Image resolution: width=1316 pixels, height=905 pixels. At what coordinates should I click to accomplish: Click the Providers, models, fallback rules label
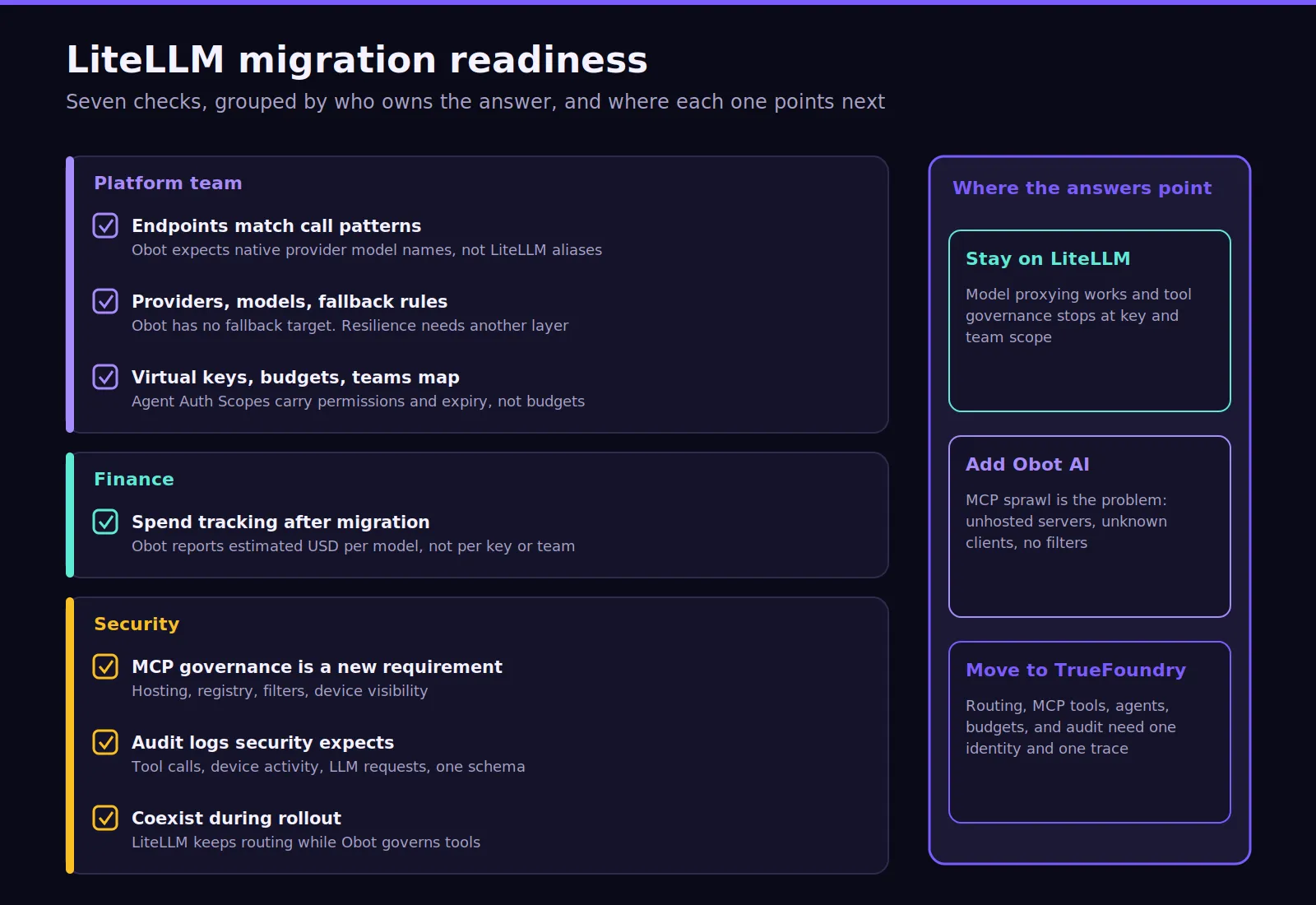pos(290,301)
